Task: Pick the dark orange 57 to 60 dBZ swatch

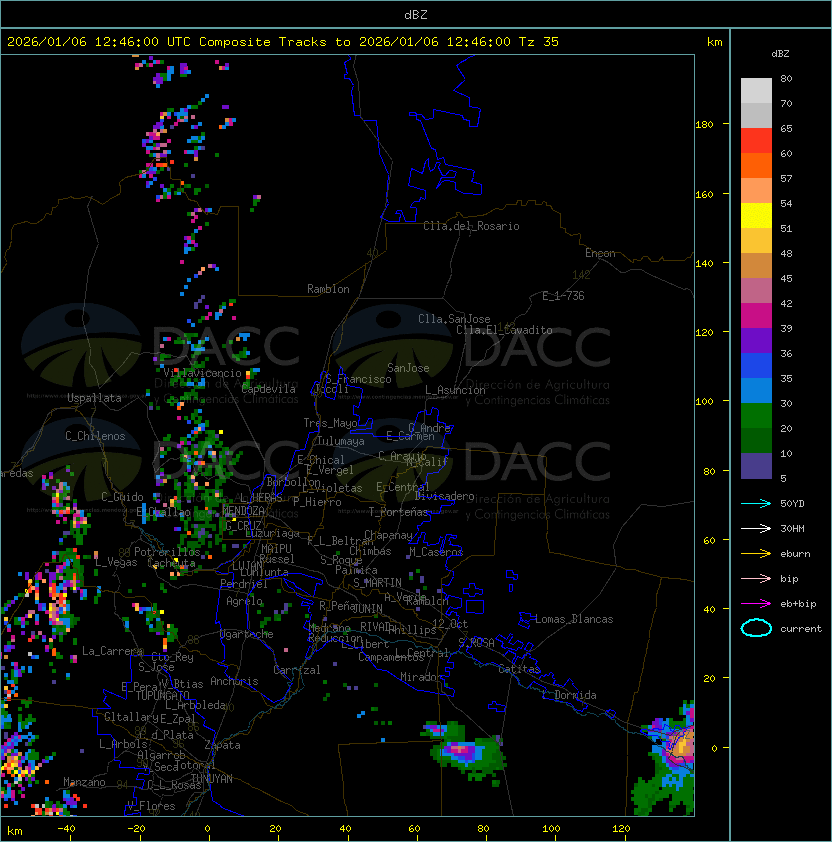Action: tap(756, 166)
